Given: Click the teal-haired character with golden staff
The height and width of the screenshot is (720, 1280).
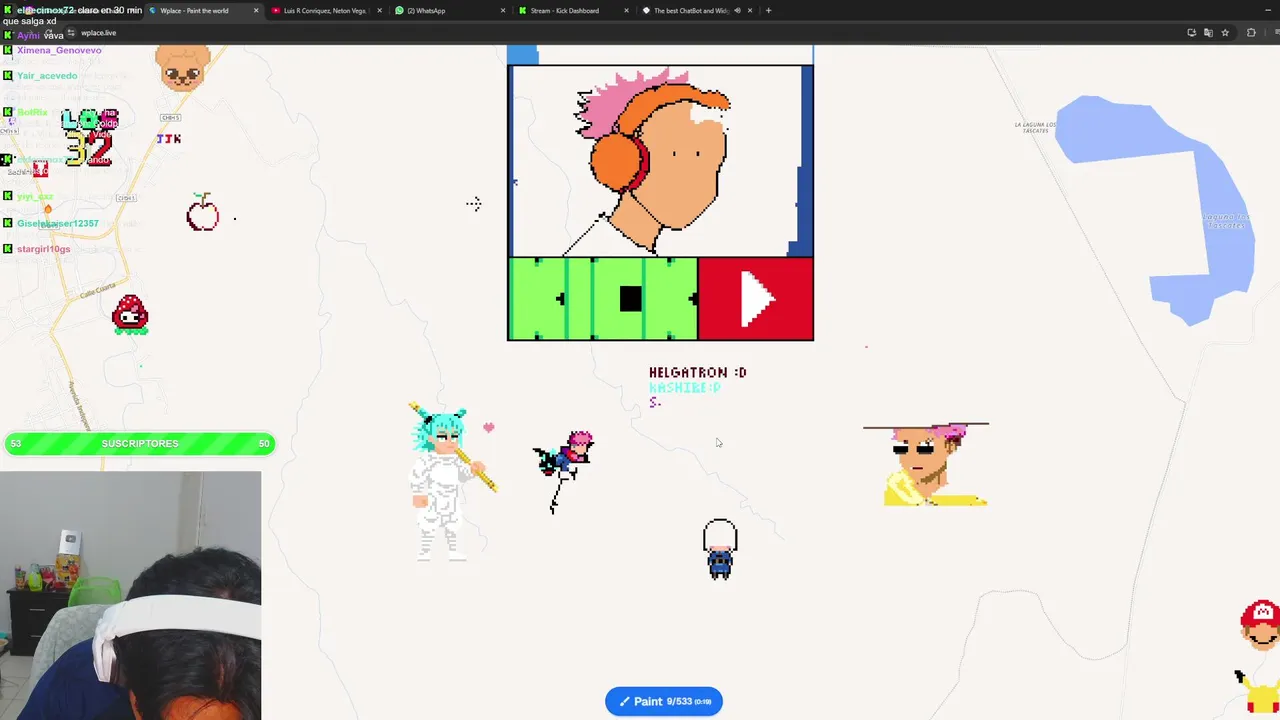Looking at the screenshot, I should point(450,483).
